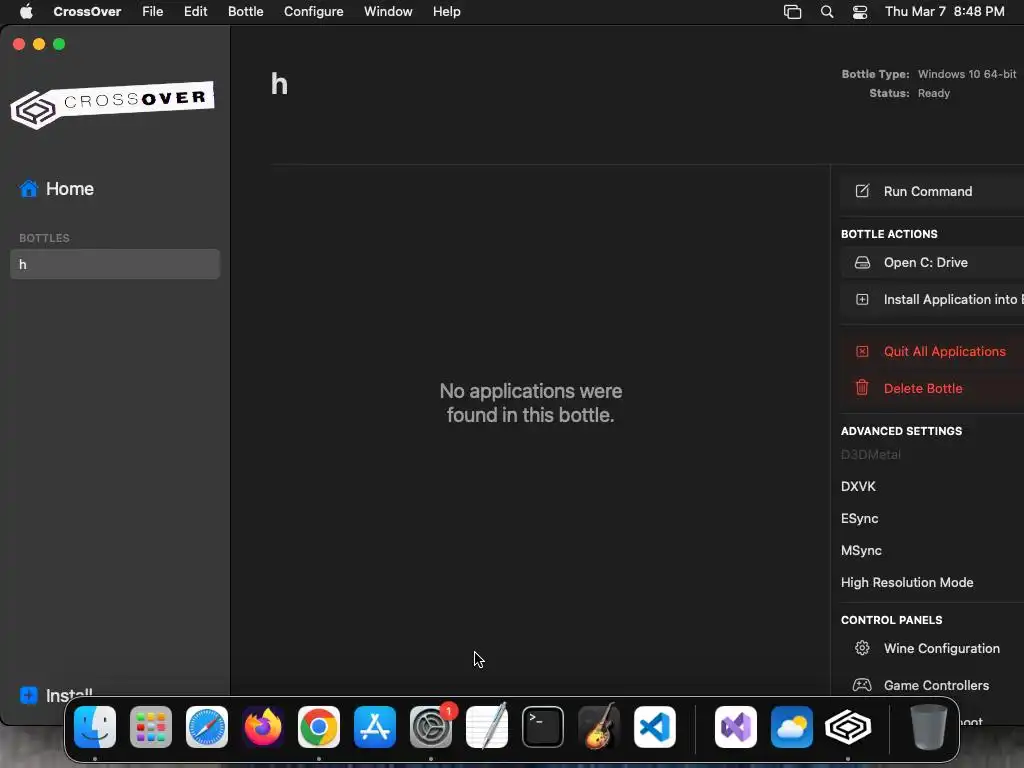The image size is (1024, 768).
Task: Select the ESync advanced setting
Action: 859,519
